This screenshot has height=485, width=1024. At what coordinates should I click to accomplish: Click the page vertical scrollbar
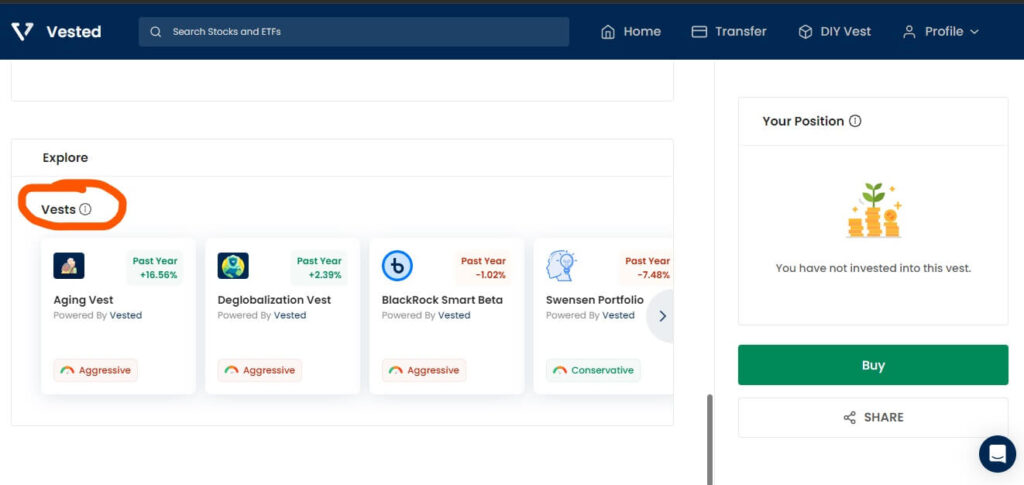(x=710, y=439)
